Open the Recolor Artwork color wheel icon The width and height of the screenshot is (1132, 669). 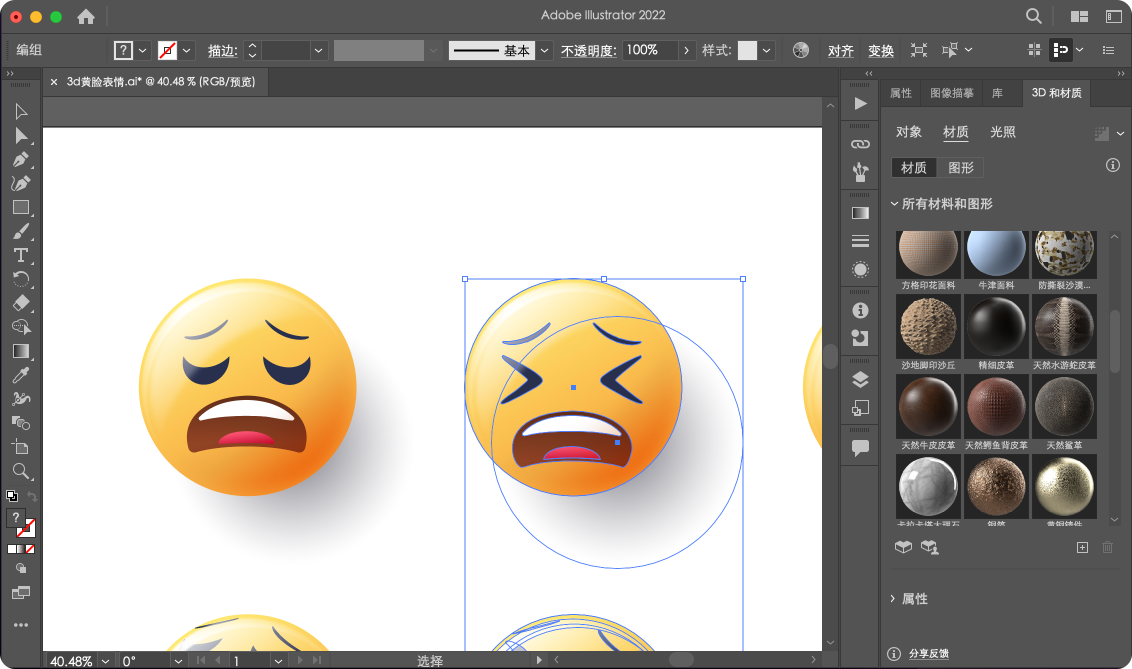point(800,50)
